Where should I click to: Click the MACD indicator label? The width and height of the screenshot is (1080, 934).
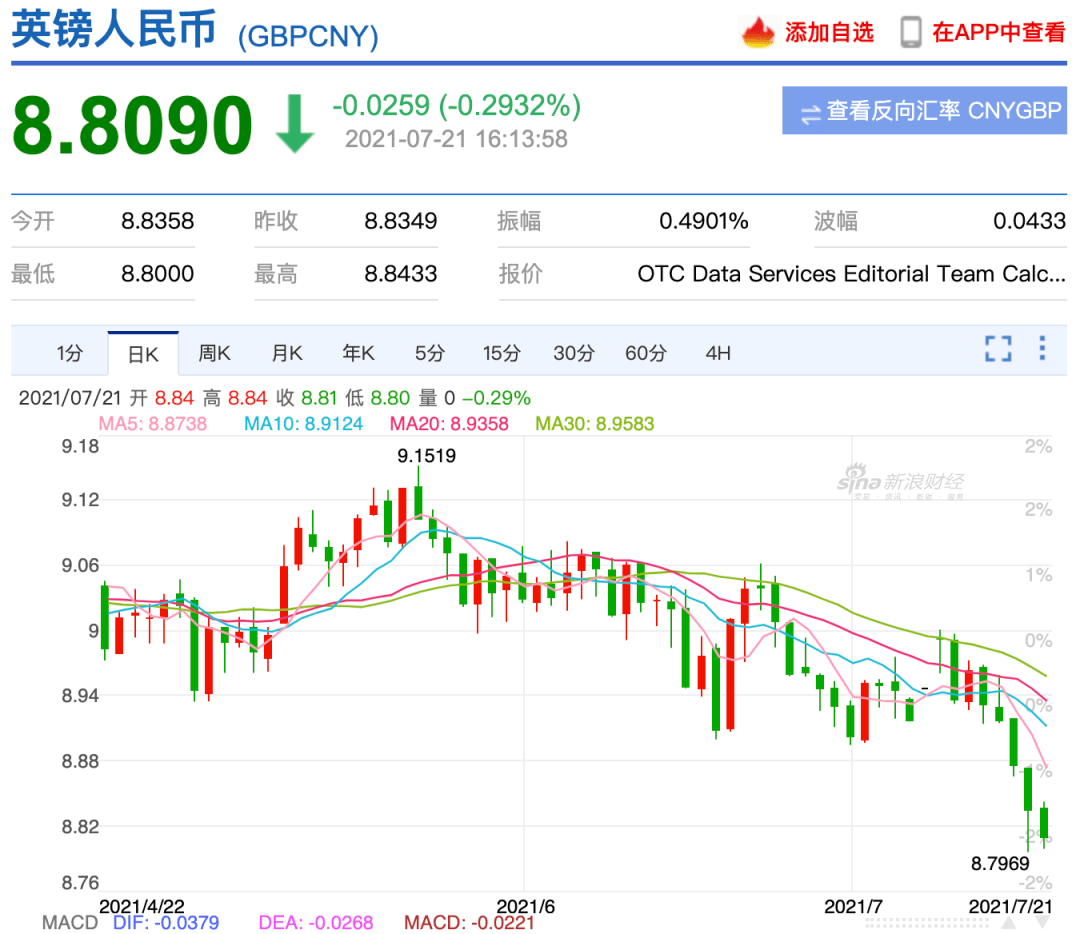tap(69, 922)
